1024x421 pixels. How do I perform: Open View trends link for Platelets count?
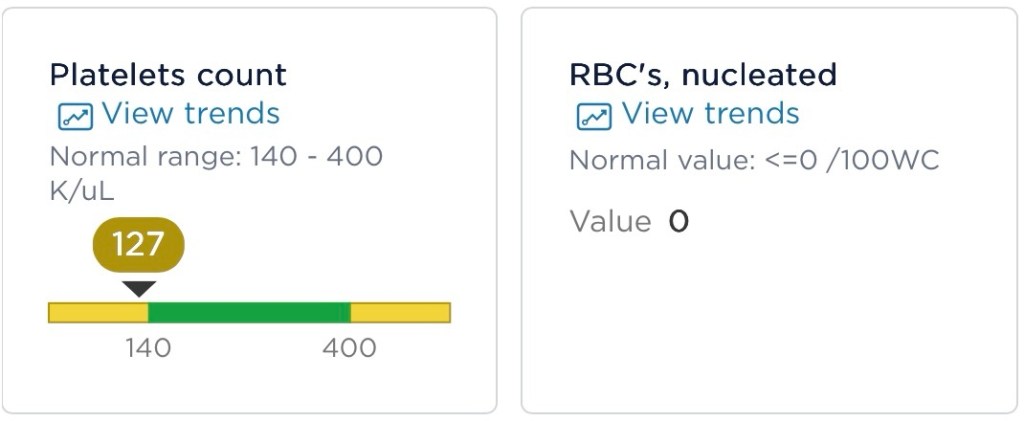pos(190,114)
